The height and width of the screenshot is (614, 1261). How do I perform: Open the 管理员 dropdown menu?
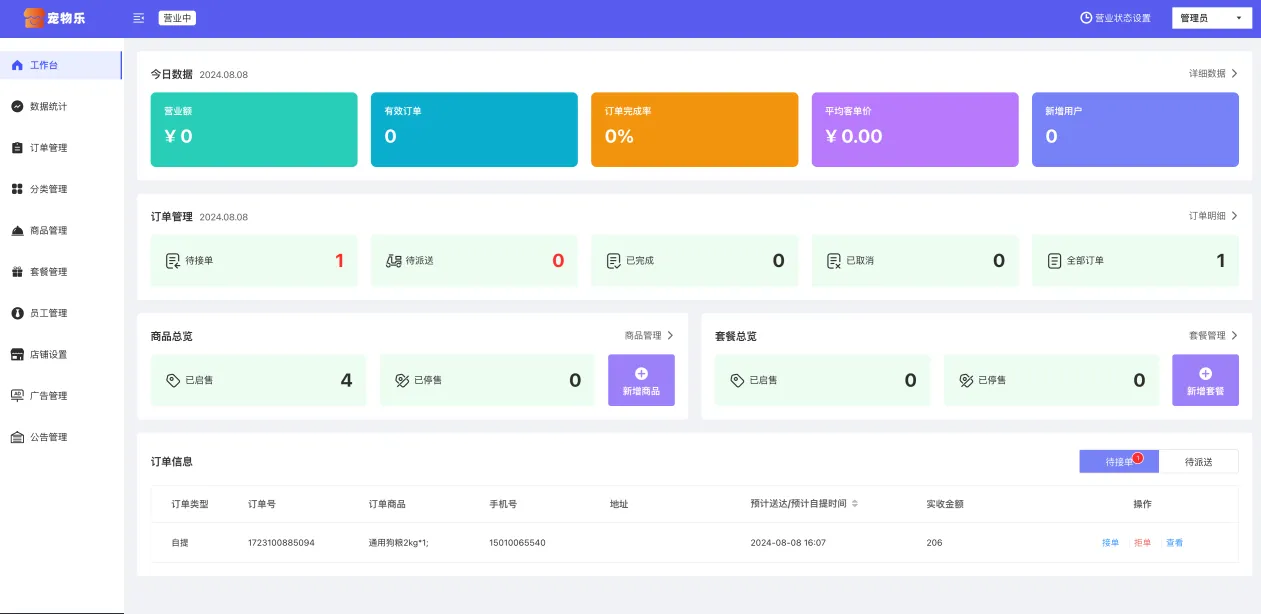coord(1211,18)
